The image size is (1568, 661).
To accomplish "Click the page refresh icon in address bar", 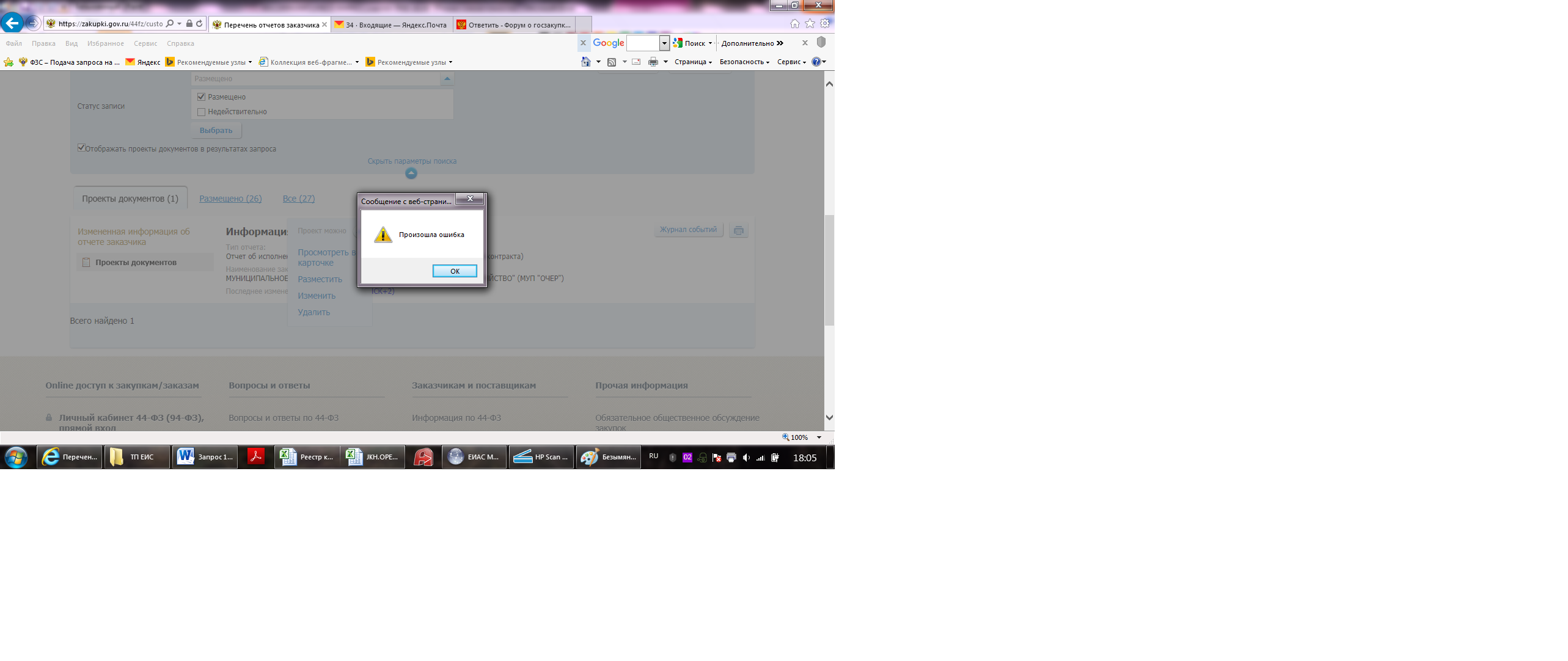I will [199, 24].
